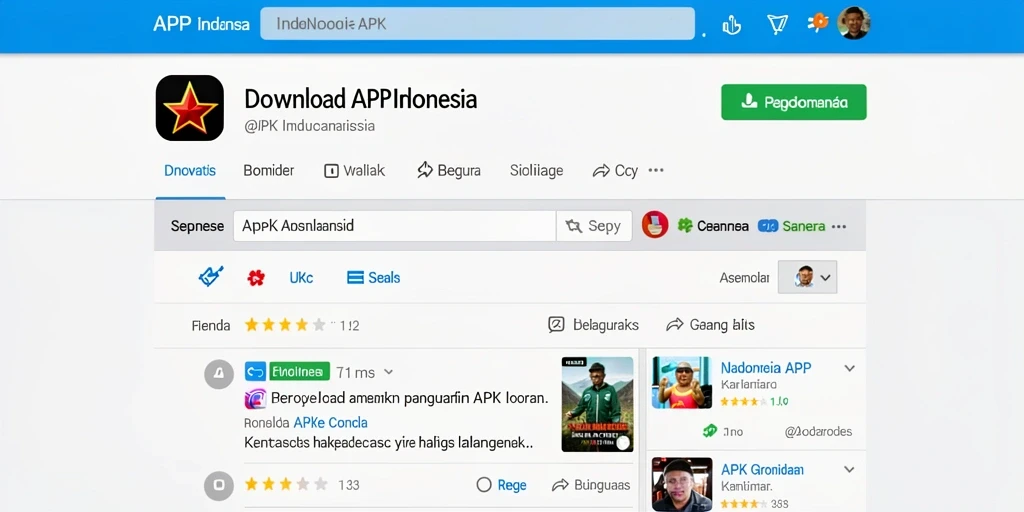Click the header search field
The width and height of the screenshot is (1024, 512).
(477, 24)
